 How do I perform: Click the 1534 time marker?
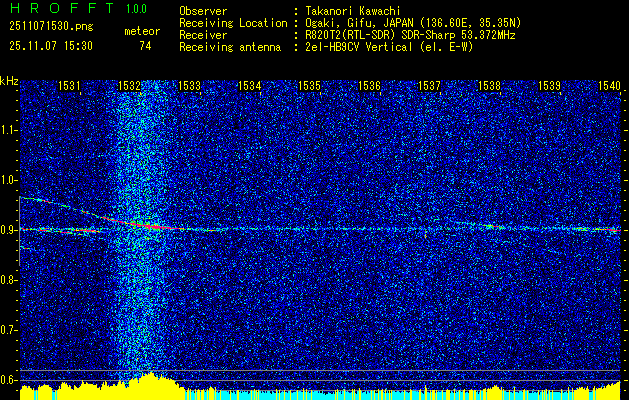pos(250,85)
